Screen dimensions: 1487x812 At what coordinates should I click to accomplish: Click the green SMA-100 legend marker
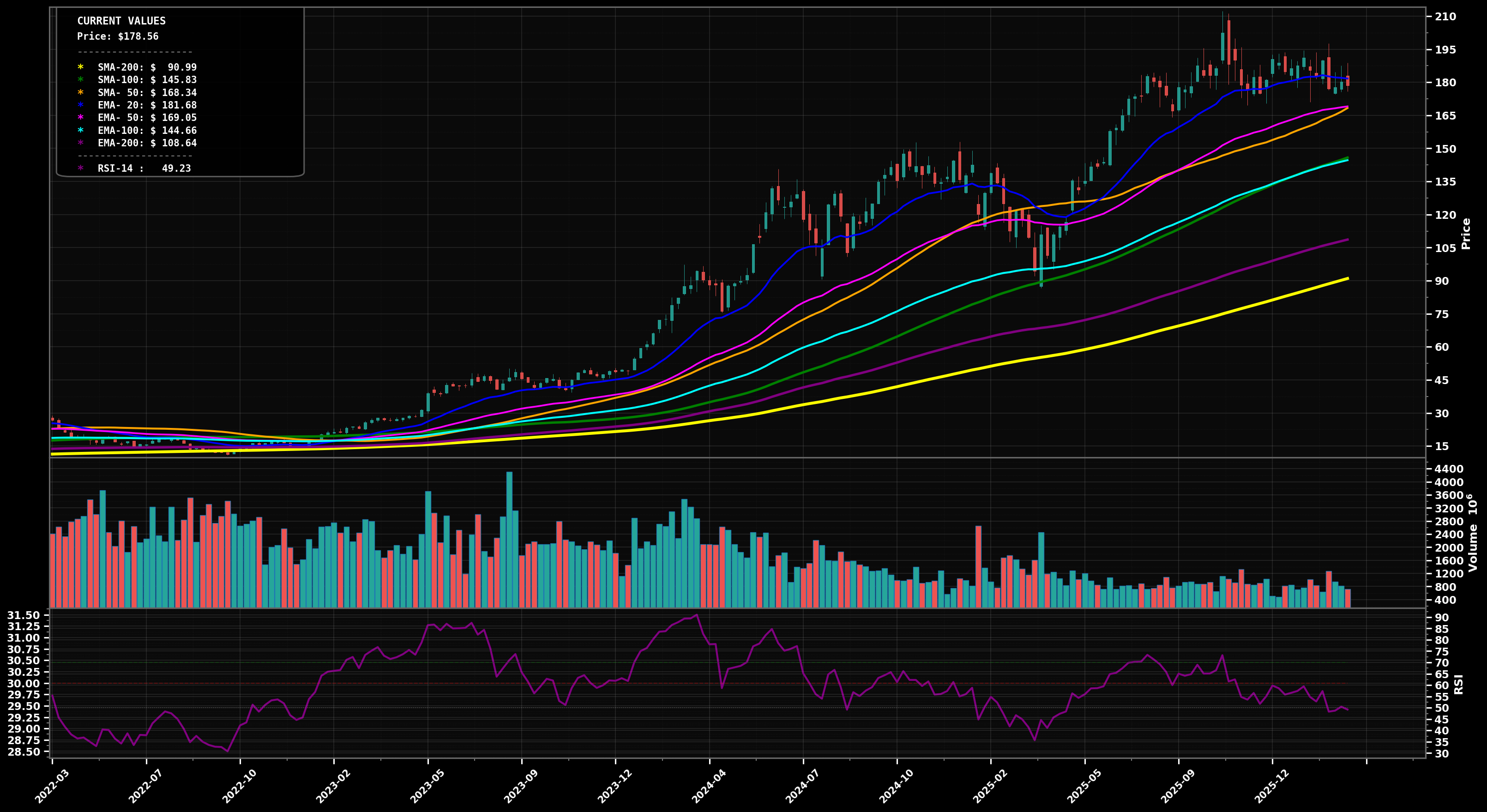81,80
